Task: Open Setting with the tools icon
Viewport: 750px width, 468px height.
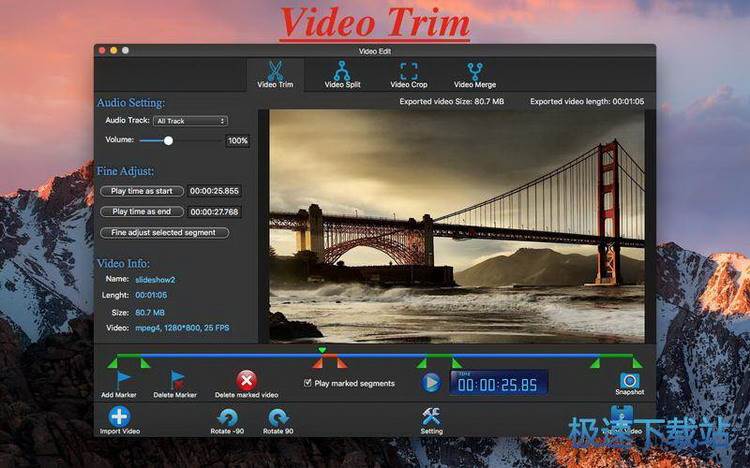Action: [431, 416]
